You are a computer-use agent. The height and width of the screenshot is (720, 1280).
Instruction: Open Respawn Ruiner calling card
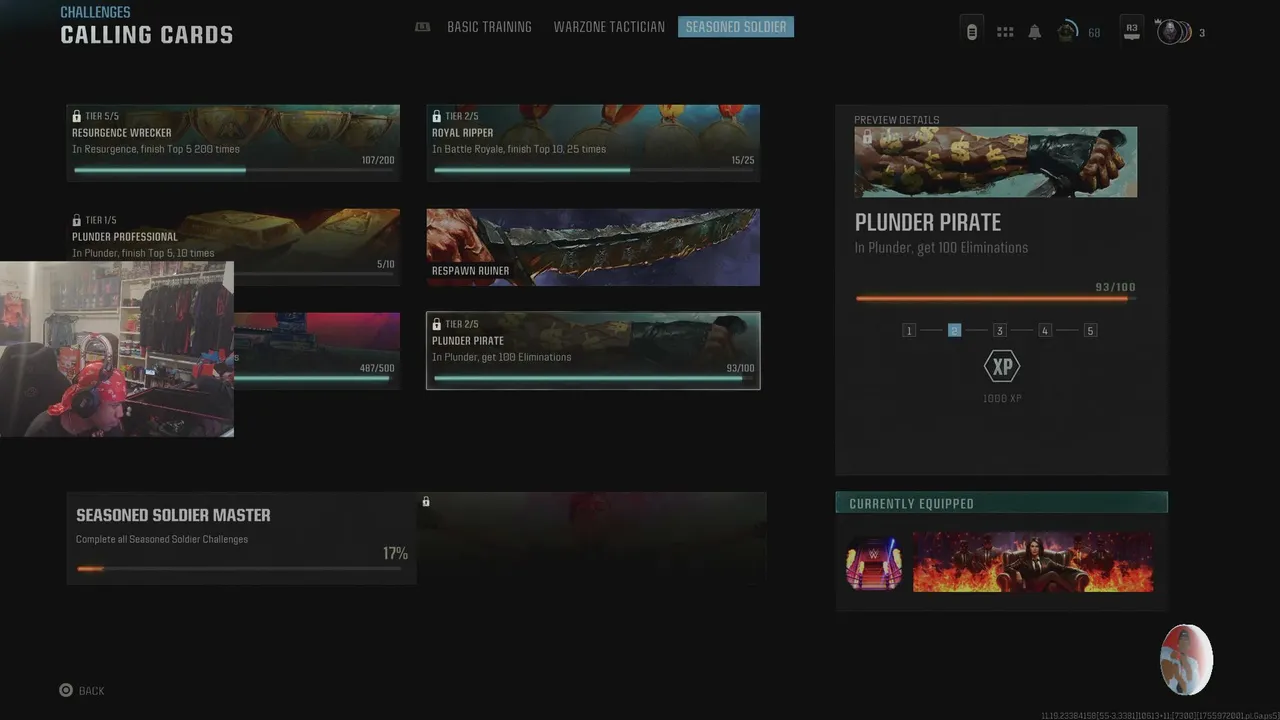point(593,247)
